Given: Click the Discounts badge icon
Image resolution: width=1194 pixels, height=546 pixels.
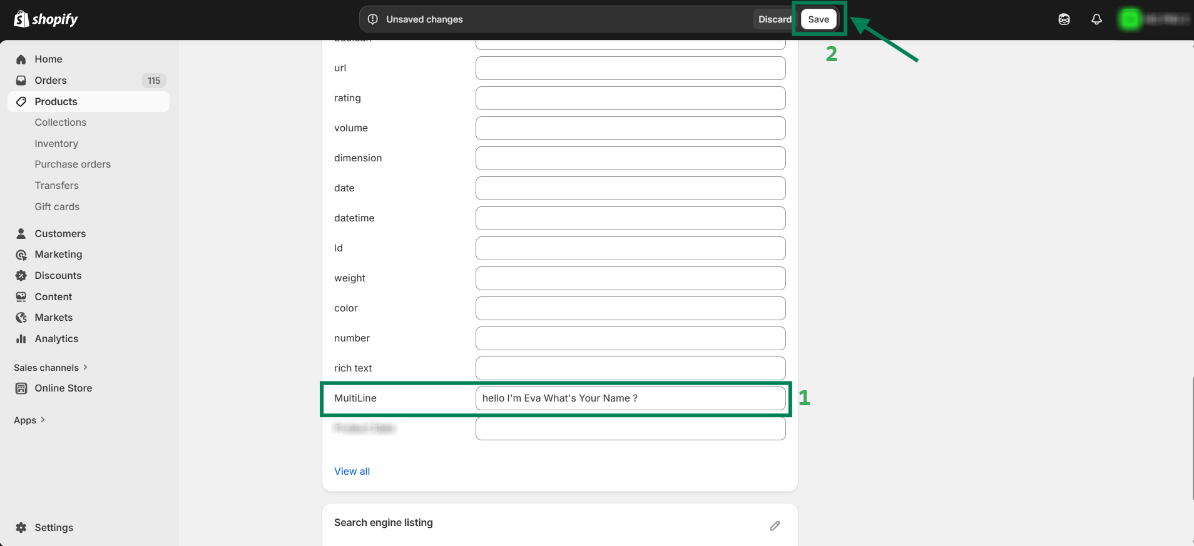Looking at the screenshot, I should 21,276.
